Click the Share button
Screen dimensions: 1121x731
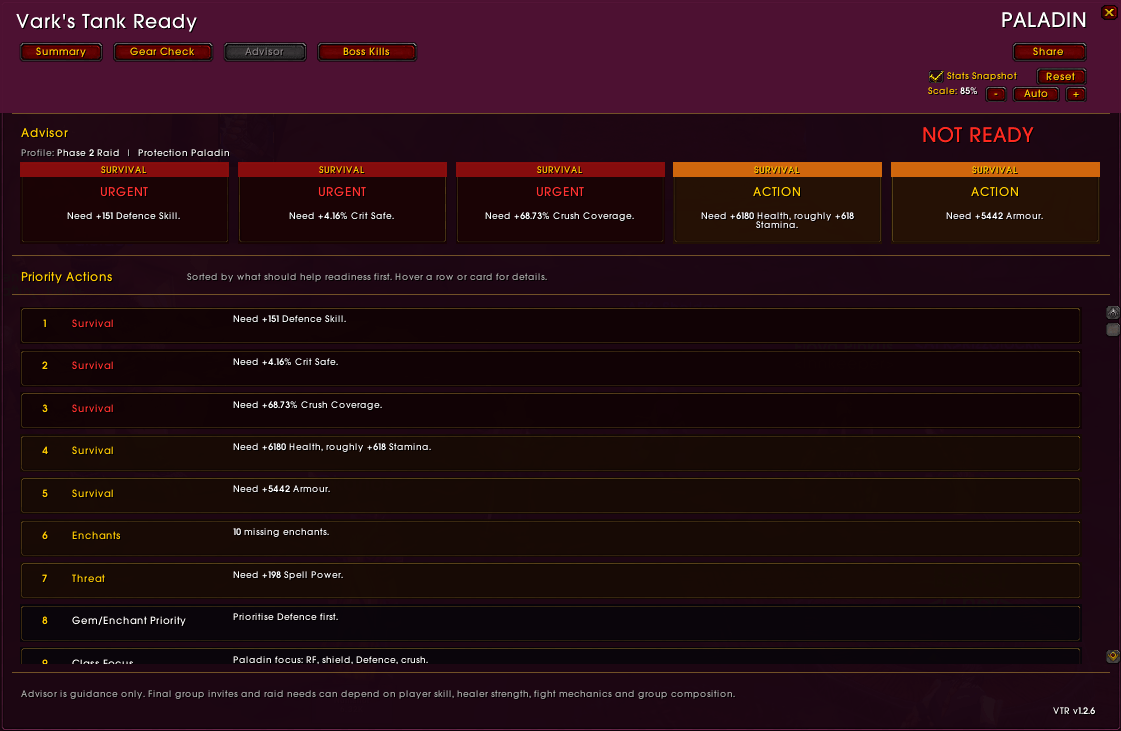1049,51
